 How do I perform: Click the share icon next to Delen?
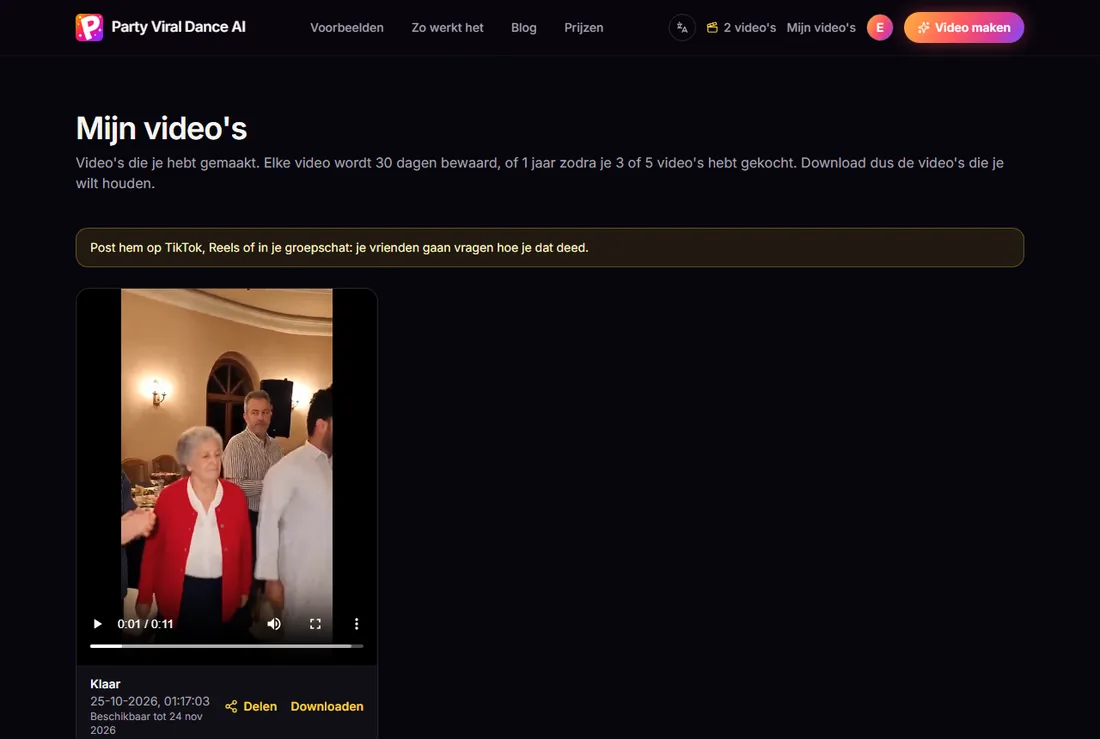231,707
